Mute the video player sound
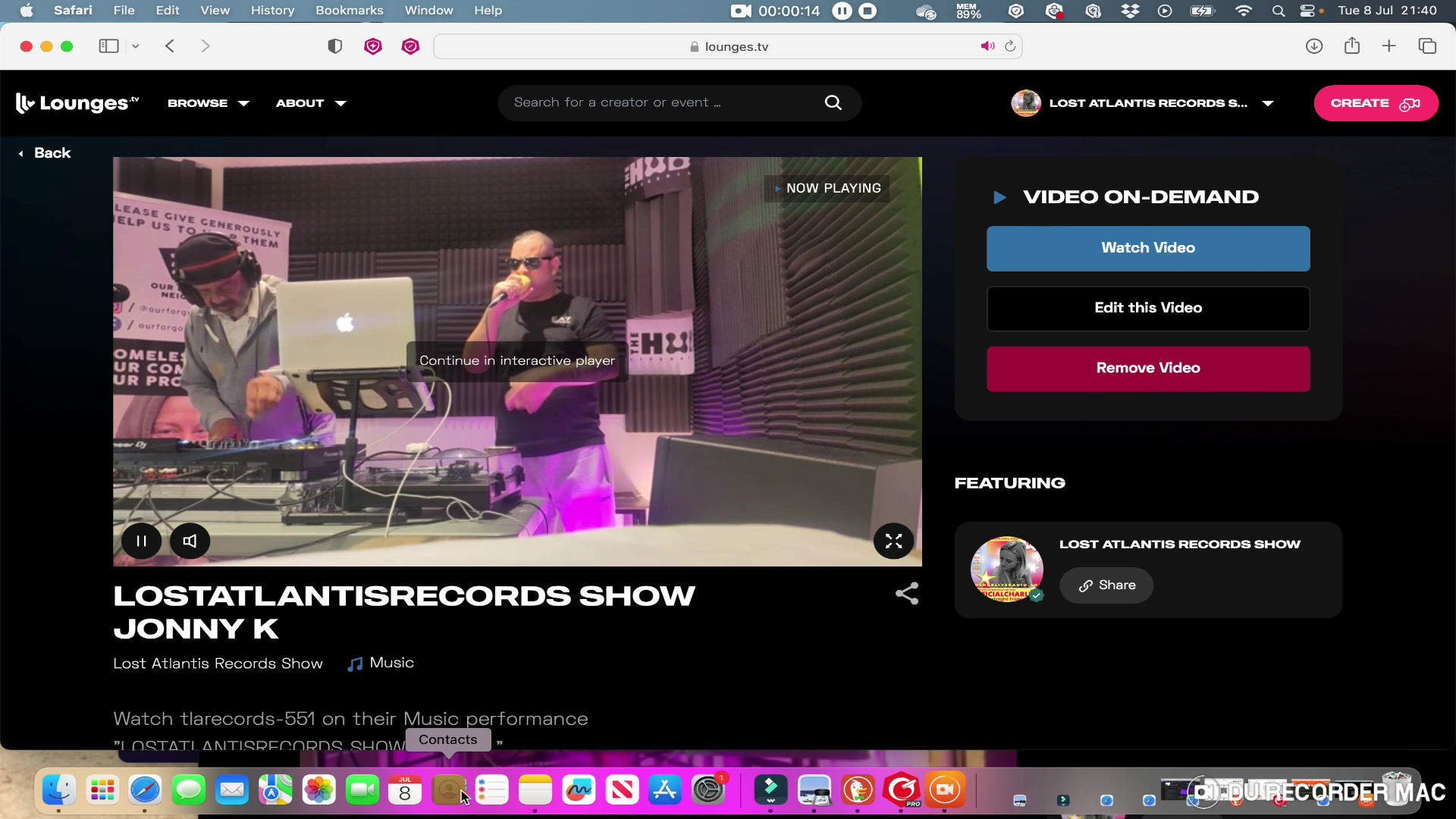The image size is (1456, 819). point(190,541)
